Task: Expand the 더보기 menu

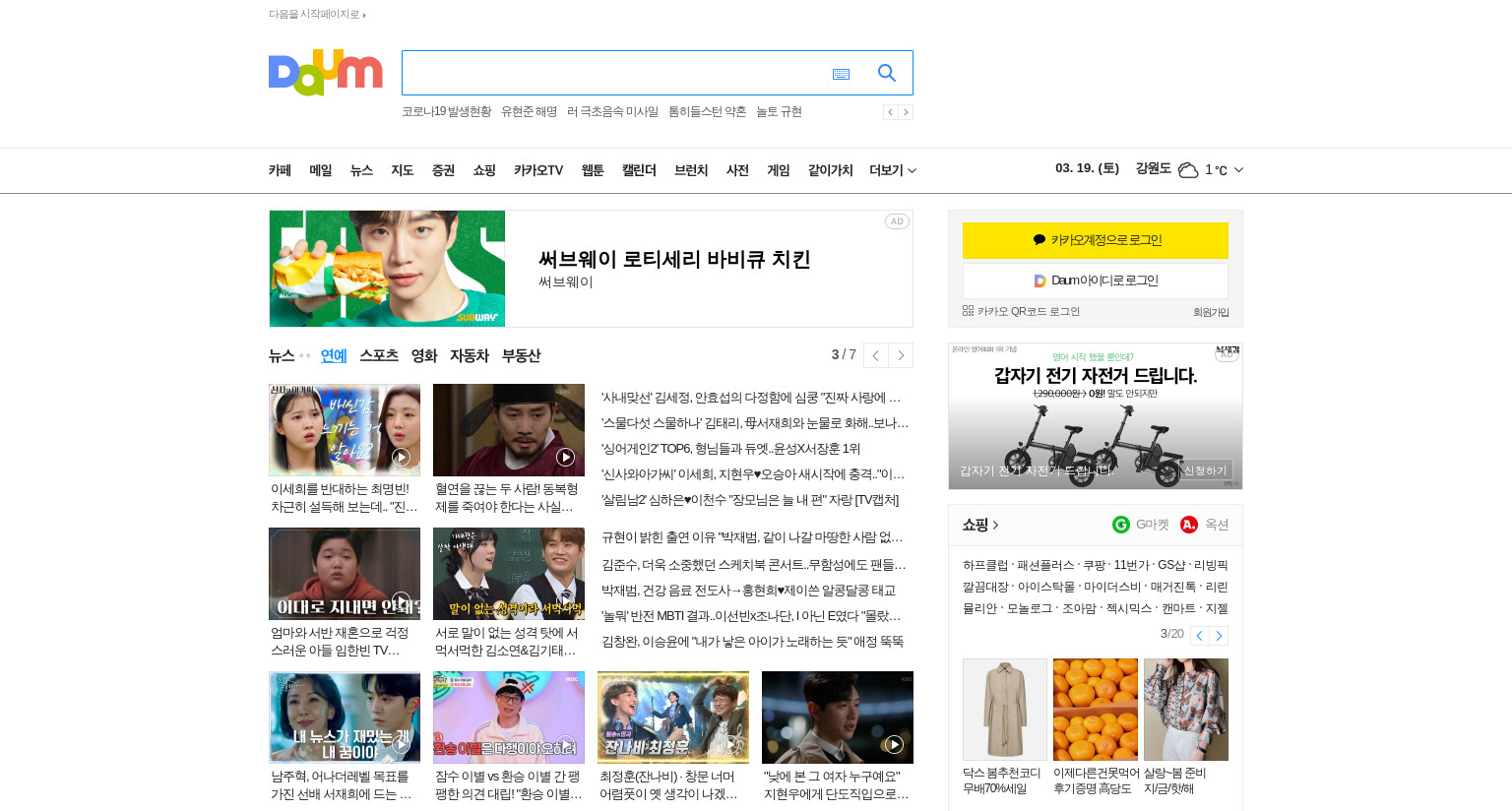Action: [893, 170]
